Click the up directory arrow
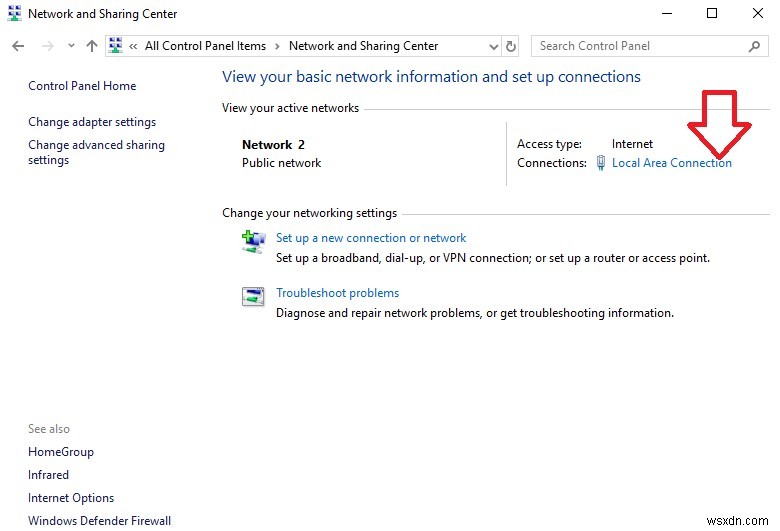Screen dimensions: 780x531 coord(92,46)
